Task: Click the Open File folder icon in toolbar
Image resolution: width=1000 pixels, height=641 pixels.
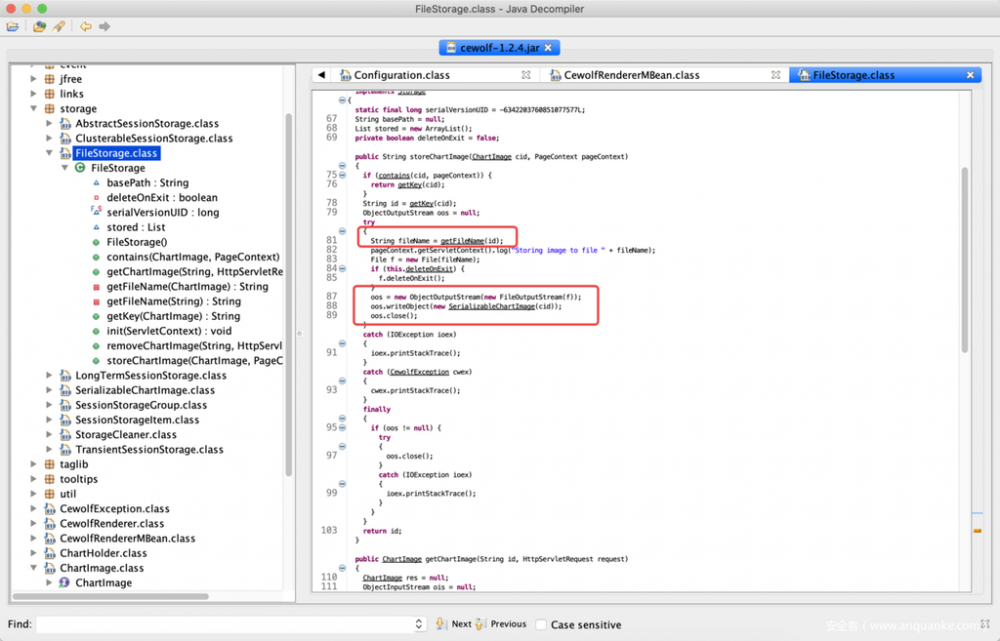Action: pyautogui.click(x=13, y=27)
